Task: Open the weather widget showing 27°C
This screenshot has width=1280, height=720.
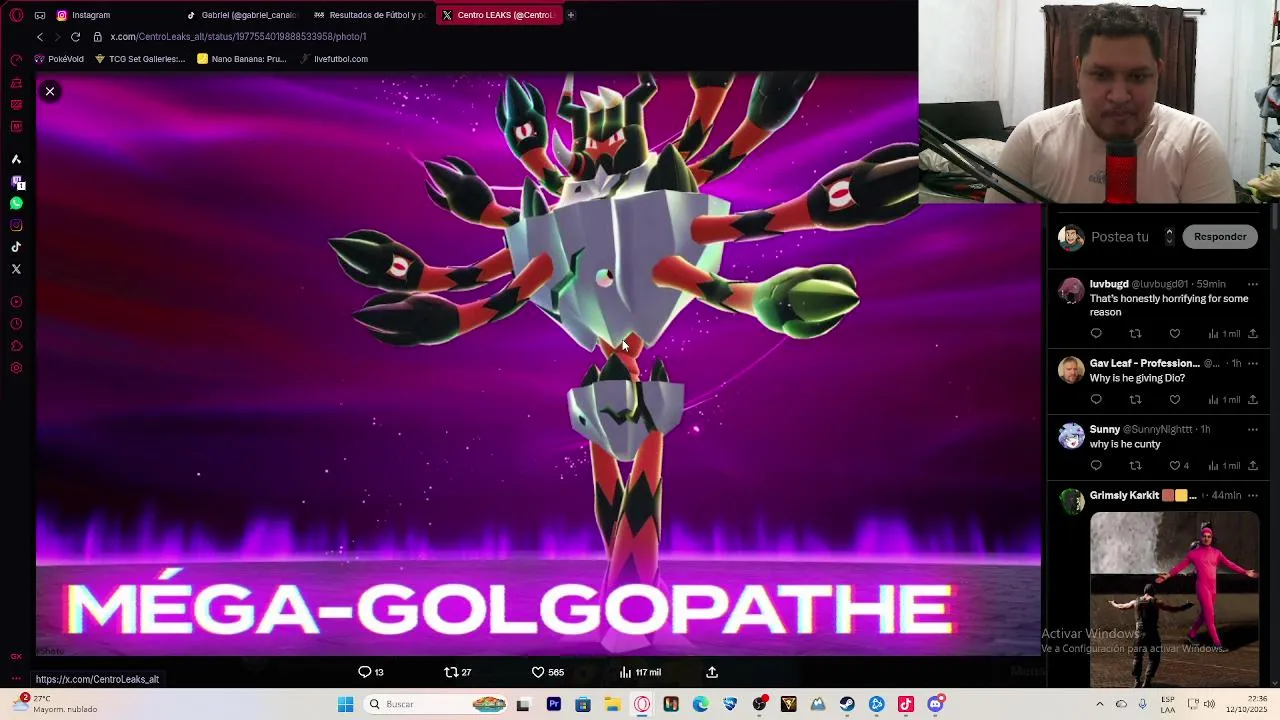Action: (55, 704)
